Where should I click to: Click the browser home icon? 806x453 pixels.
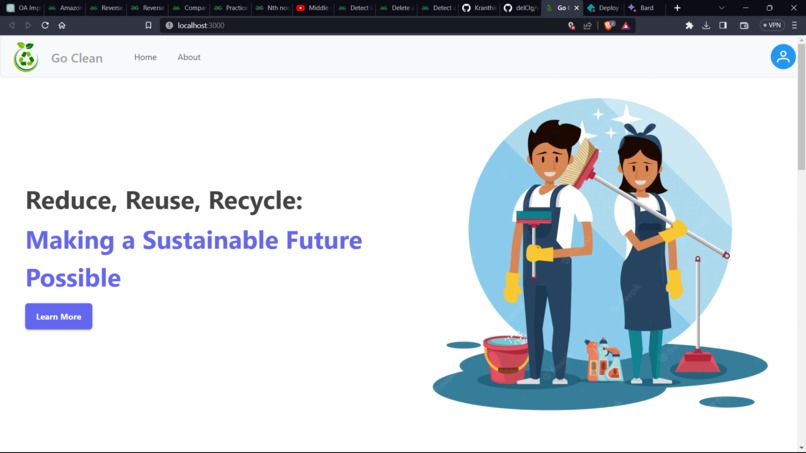(62, 25)
